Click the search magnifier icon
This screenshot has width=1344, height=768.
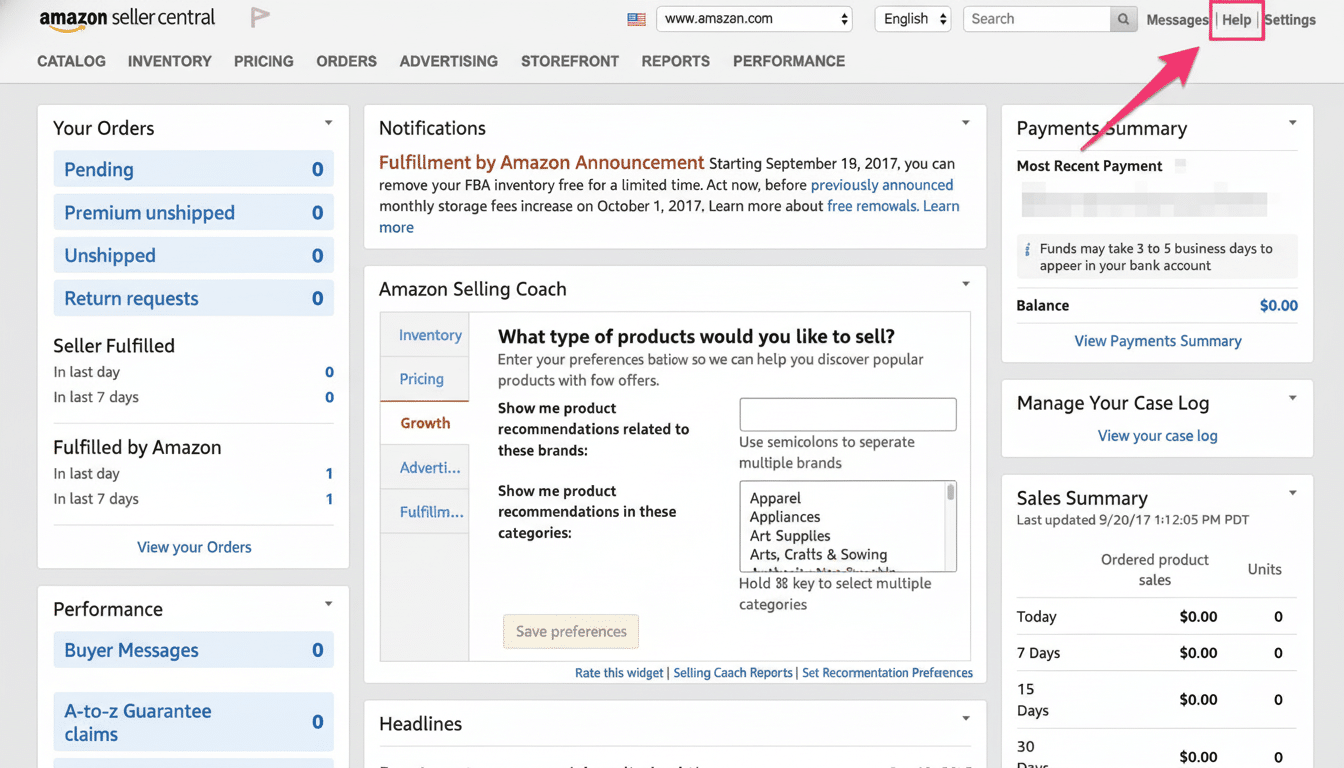1121,18
